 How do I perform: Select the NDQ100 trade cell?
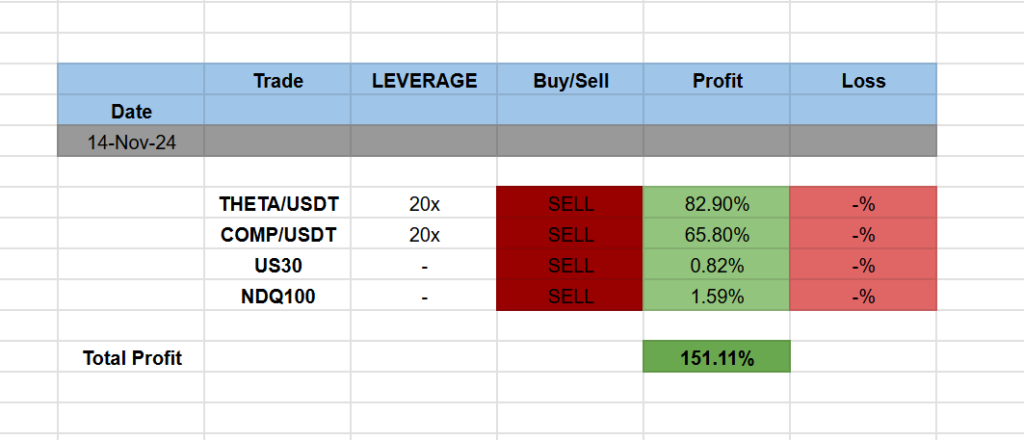(278, 297)
